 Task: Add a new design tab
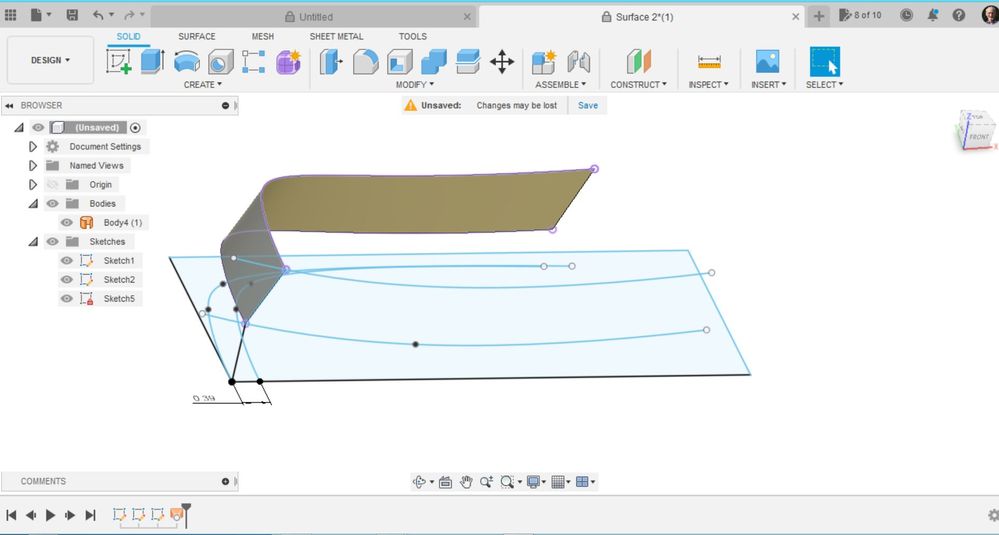(819, 17)
